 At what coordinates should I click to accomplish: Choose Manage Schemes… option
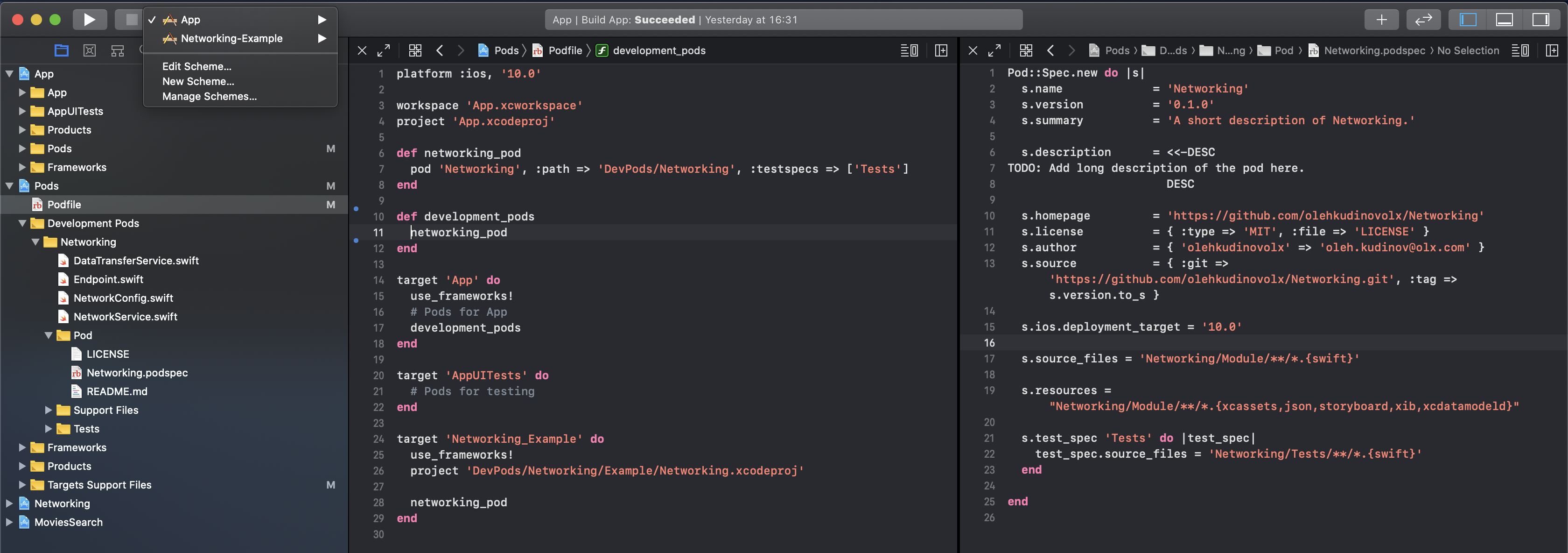click(210, 96)
